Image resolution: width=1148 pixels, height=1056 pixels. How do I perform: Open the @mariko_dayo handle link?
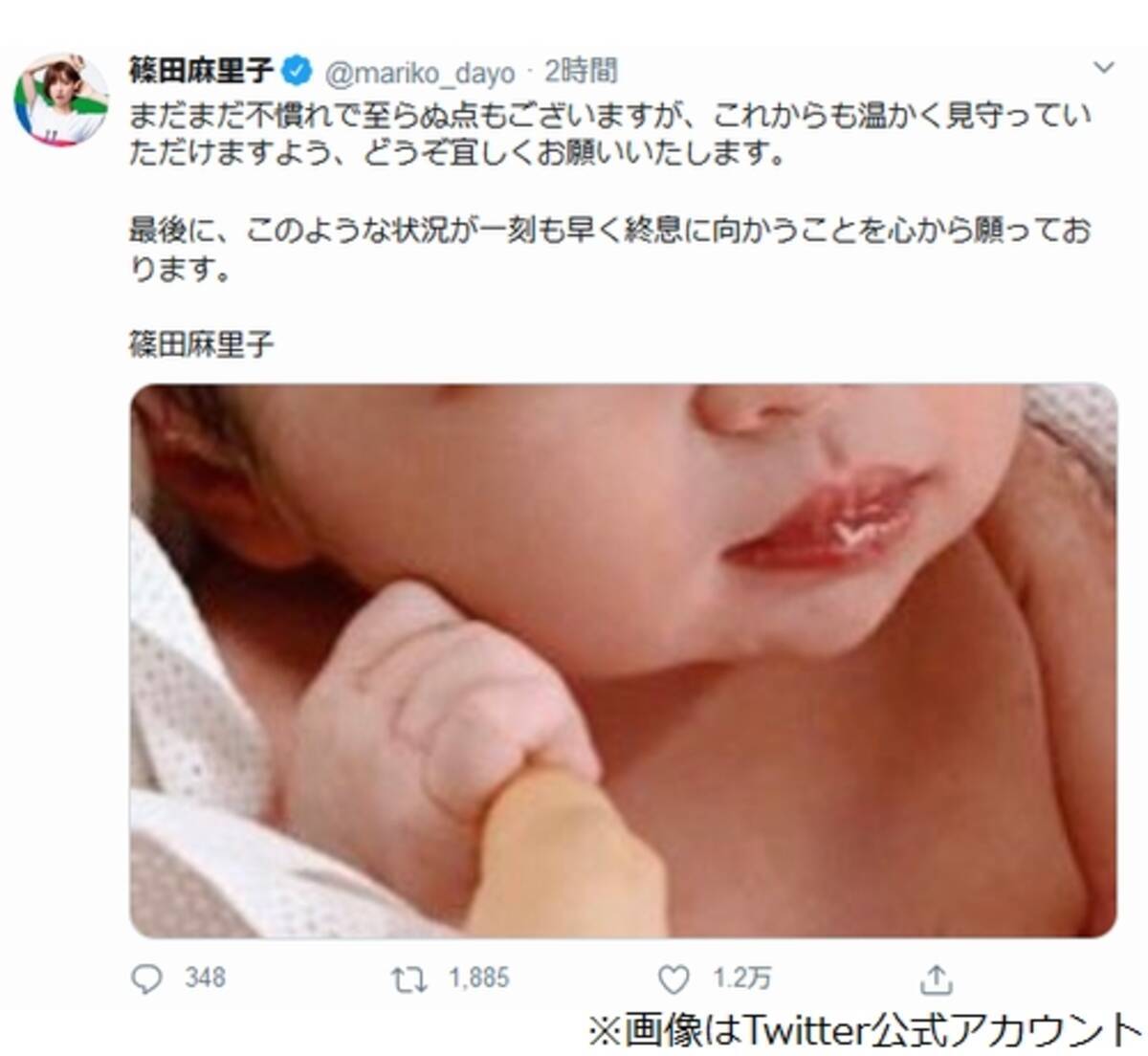click(x=420, y=73)
